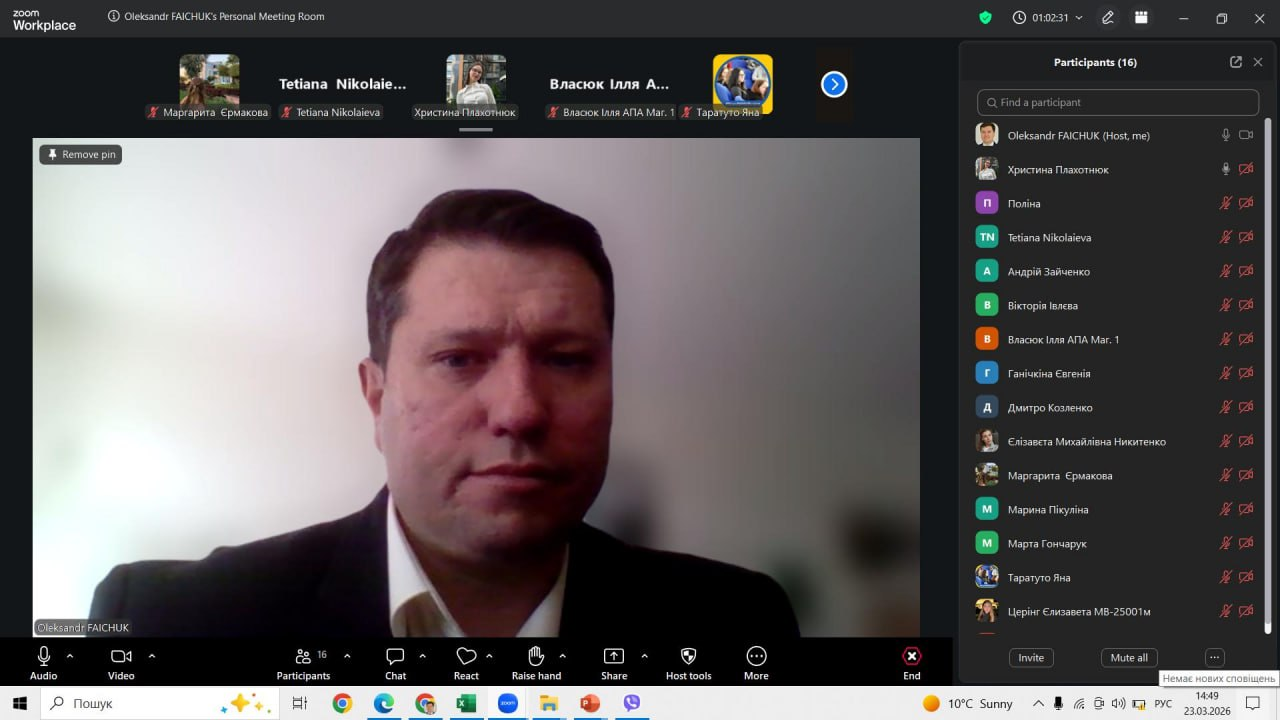Screen dimensions: 1280x720
Task: Toggle microphone icon for Oleksandr FAICHUK row
Action: pos(1225,135)
